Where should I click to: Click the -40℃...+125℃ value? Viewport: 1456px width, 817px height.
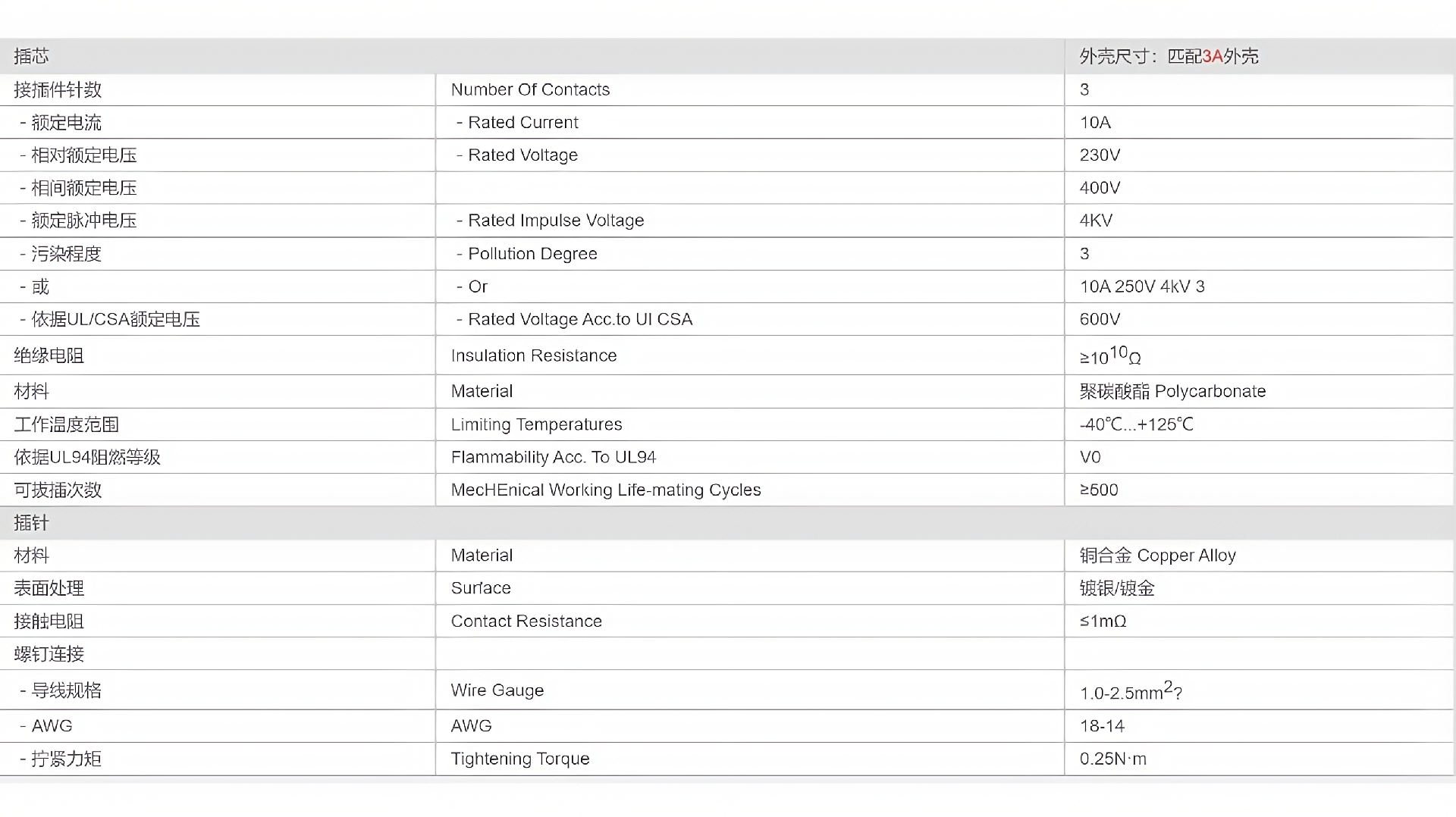coord(1136,424)
